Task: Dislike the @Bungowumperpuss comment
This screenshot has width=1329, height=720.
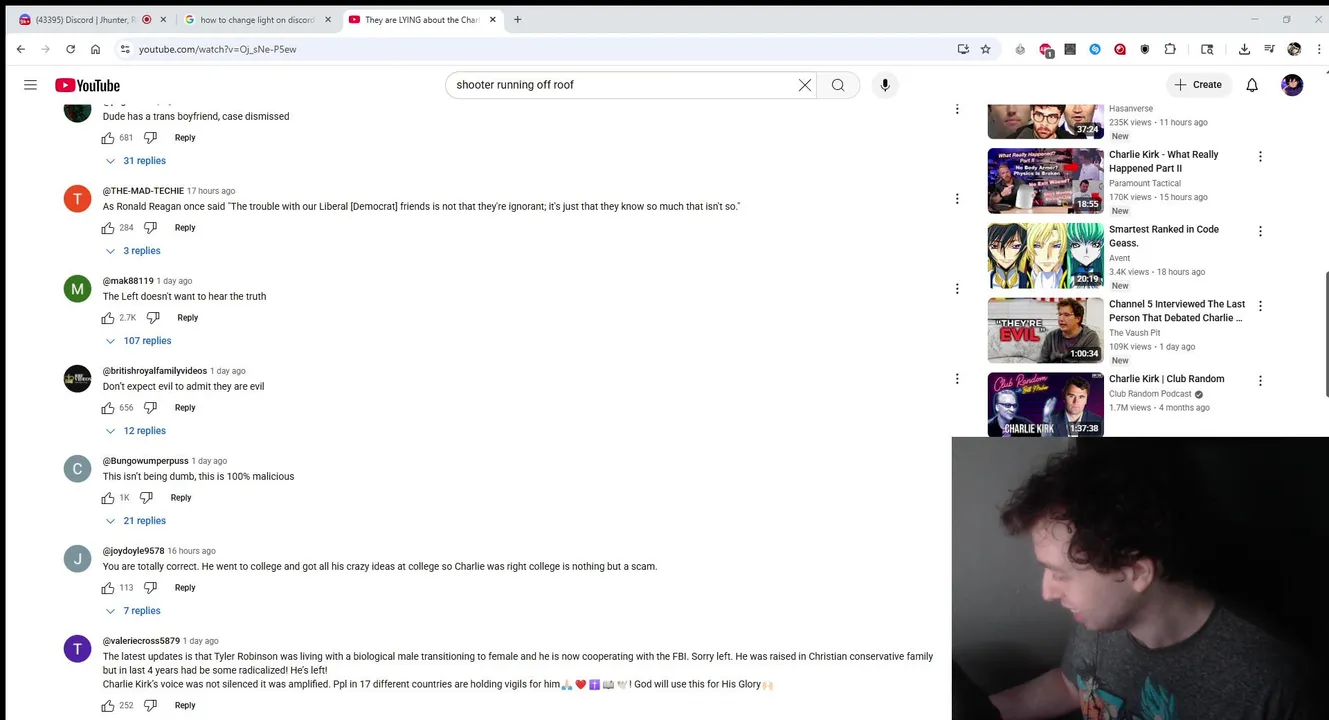Action: pos(146,498)
